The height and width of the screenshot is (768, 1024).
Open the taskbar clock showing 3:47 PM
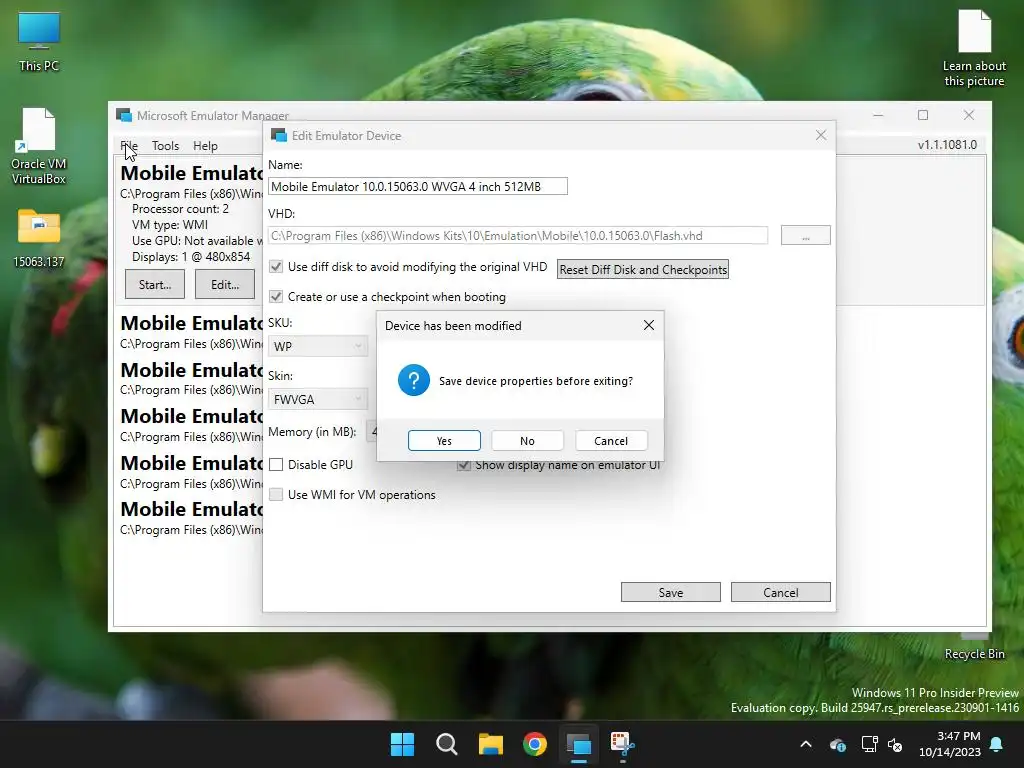pos(950,744)
